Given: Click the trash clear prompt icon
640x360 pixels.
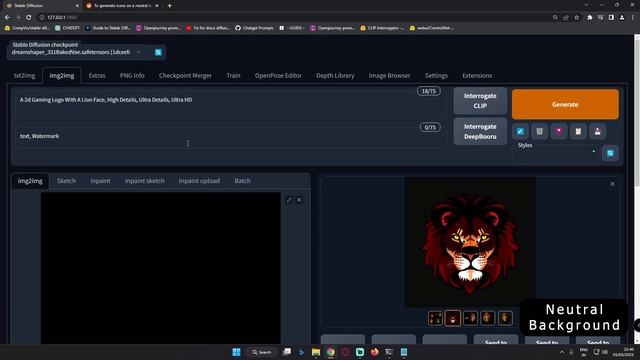Looking at the screenshot, I should [x=539, y=131].
